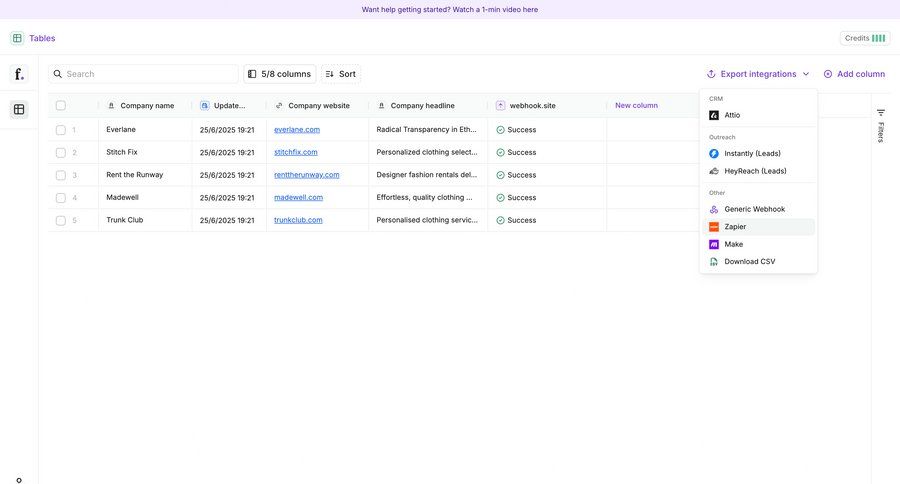This screenshot has height=484, width=900.
Task: Collapse the Export integrations dropdown chevron
Action: point(806,74)
